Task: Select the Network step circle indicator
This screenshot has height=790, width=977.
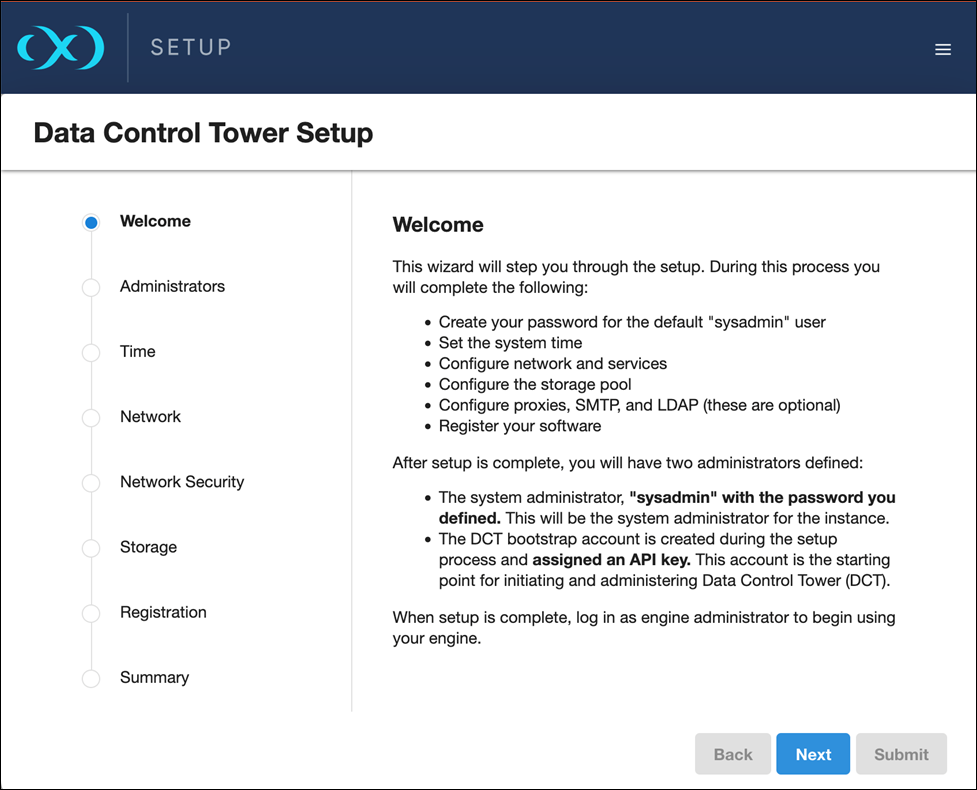Action: (91, 418)
